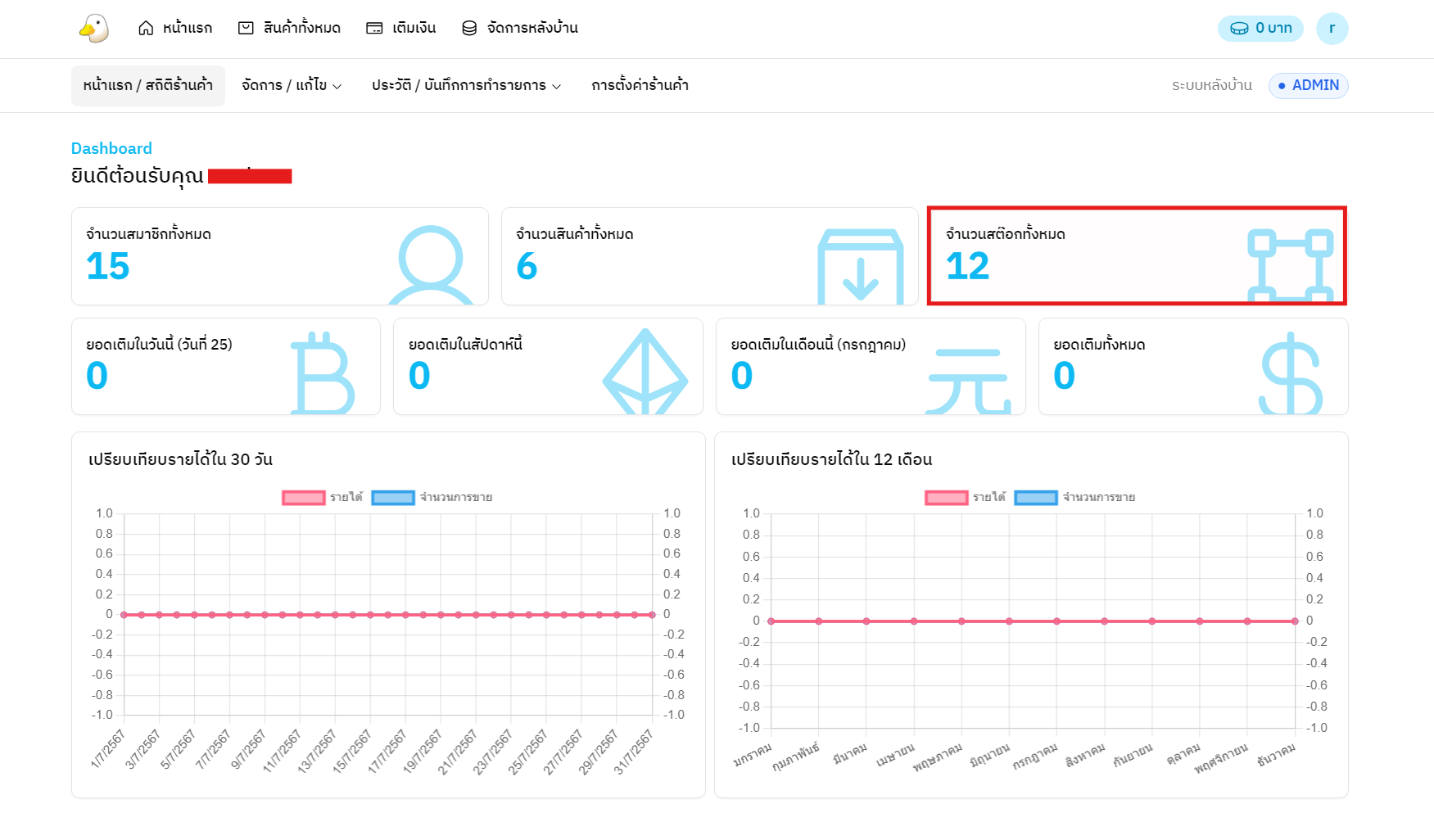
Task: Click เปรียบเทียบรายได้ใน 30 วัน chart title
Action: pyautogui.click(x=180, y=458)
